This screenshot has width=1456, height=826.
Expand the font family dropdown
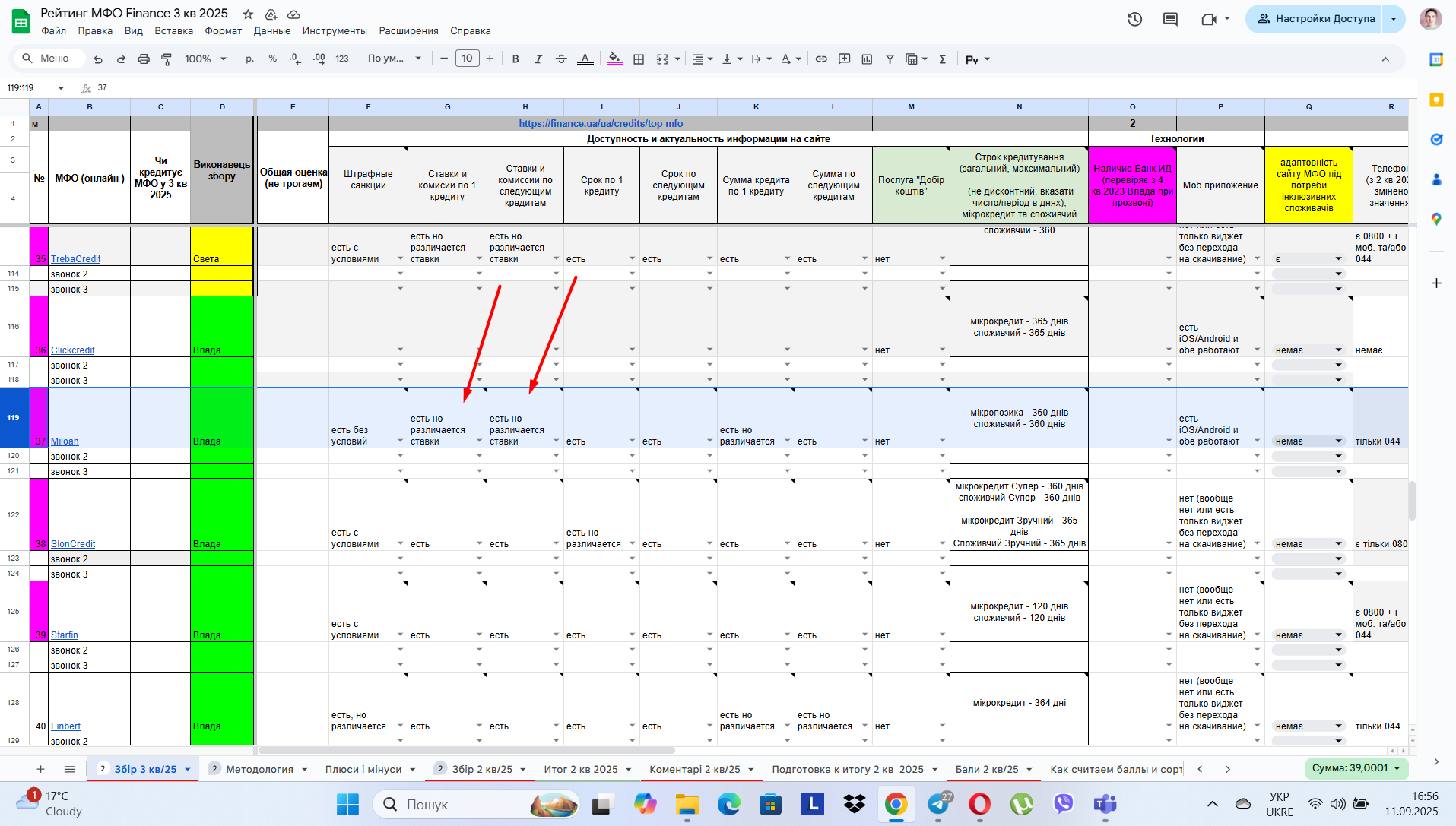pyautogui.click(x=394, y=59)
